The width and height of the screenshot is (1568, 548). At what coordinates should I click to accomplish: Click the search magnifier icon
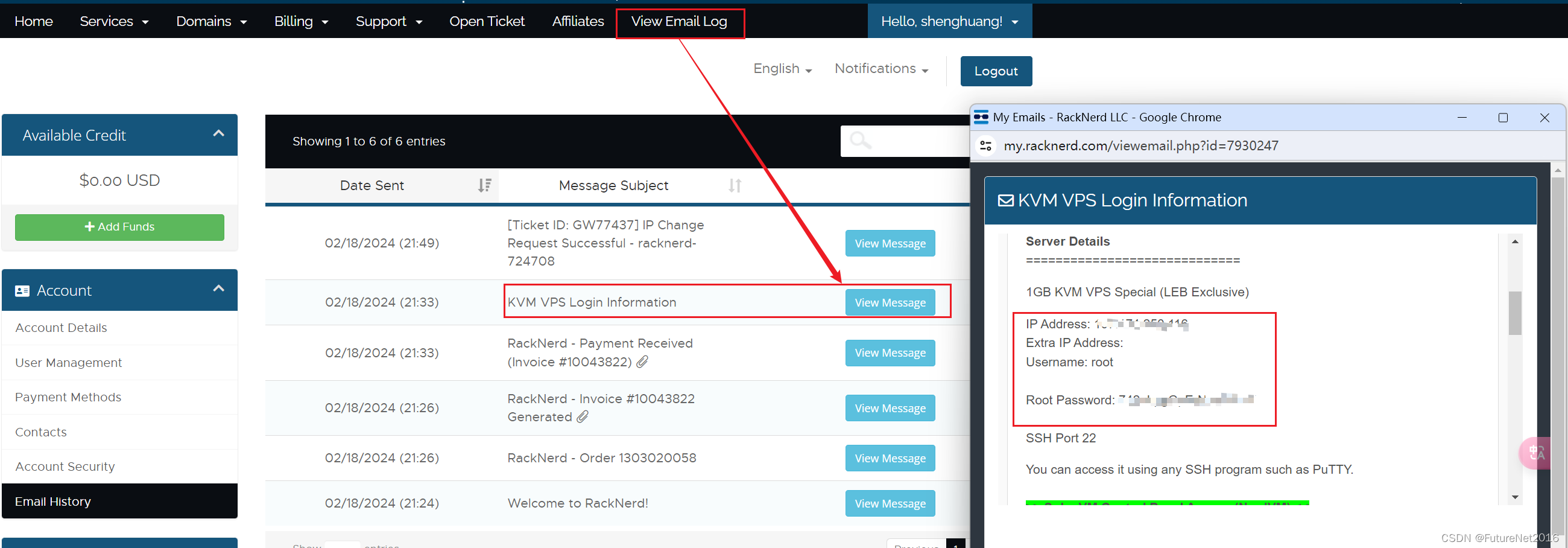click(860, 141)
